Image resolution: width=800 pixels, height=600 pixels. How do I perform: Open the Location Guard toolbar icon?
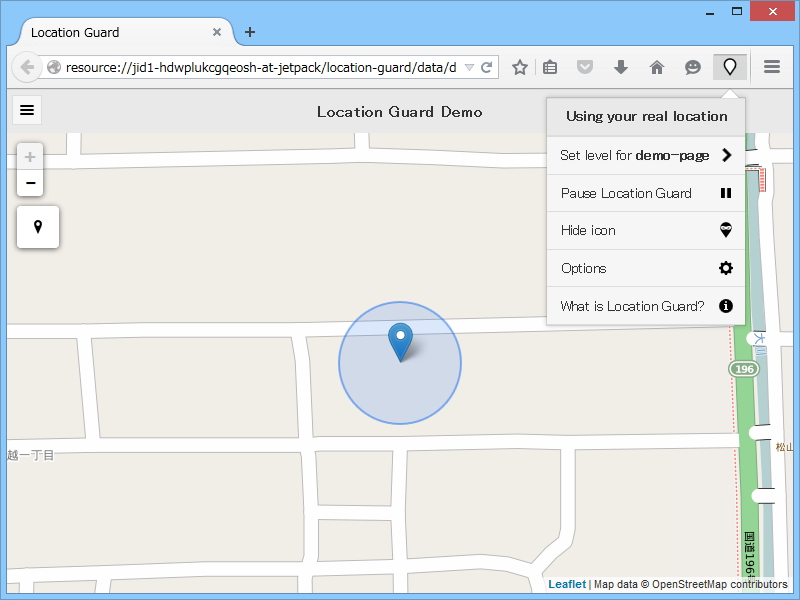point(729,67)
